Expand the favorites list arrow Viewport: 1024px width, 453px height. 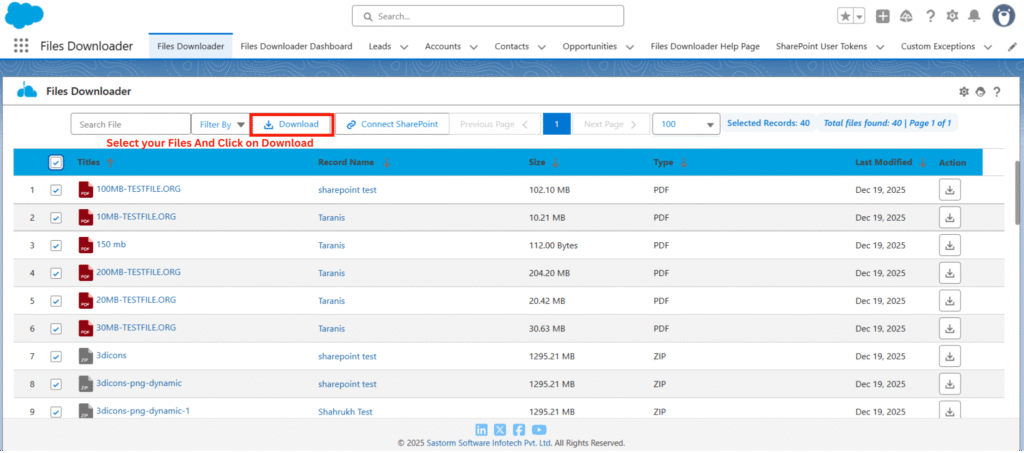pos(859,16)
